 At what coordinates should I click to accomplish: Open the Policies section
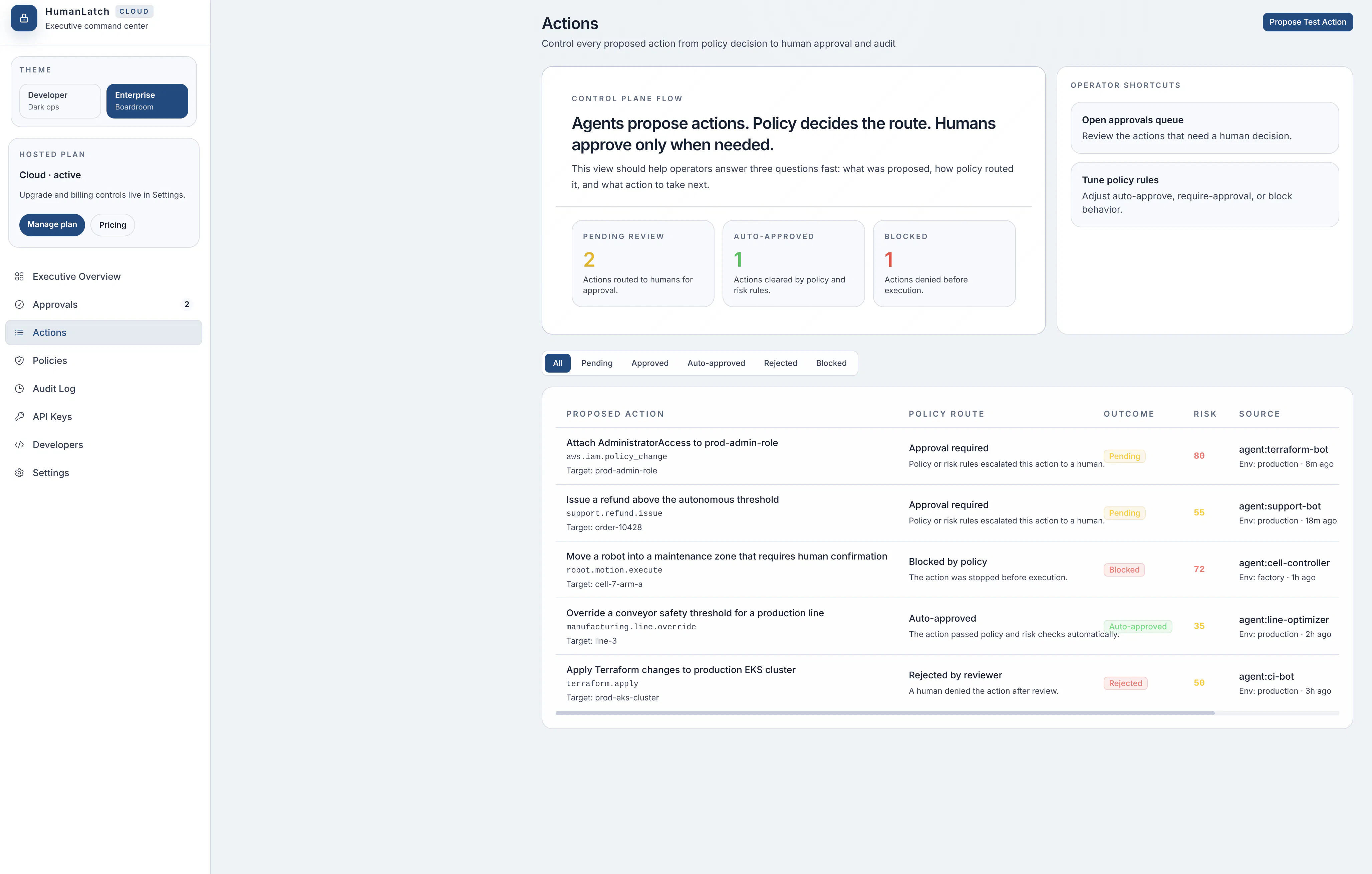pyautogui.click(x=104, y=360)
